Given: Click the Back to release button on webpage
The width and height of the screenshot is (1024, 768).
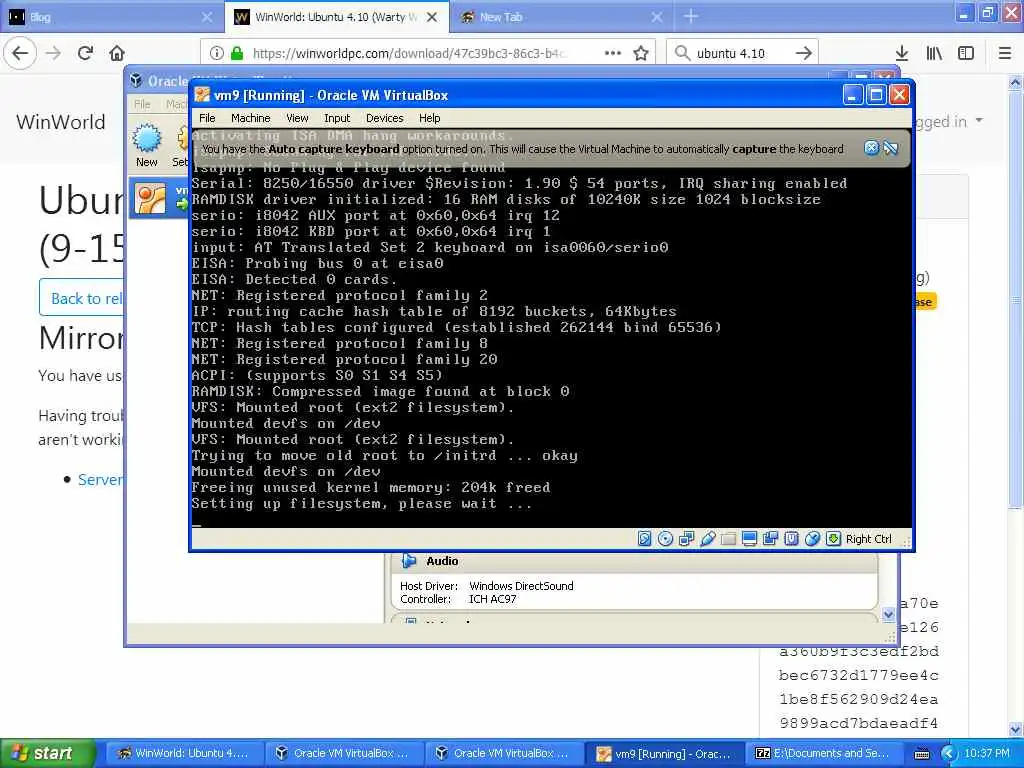Looking at the screenshot, I should [82, 298].
